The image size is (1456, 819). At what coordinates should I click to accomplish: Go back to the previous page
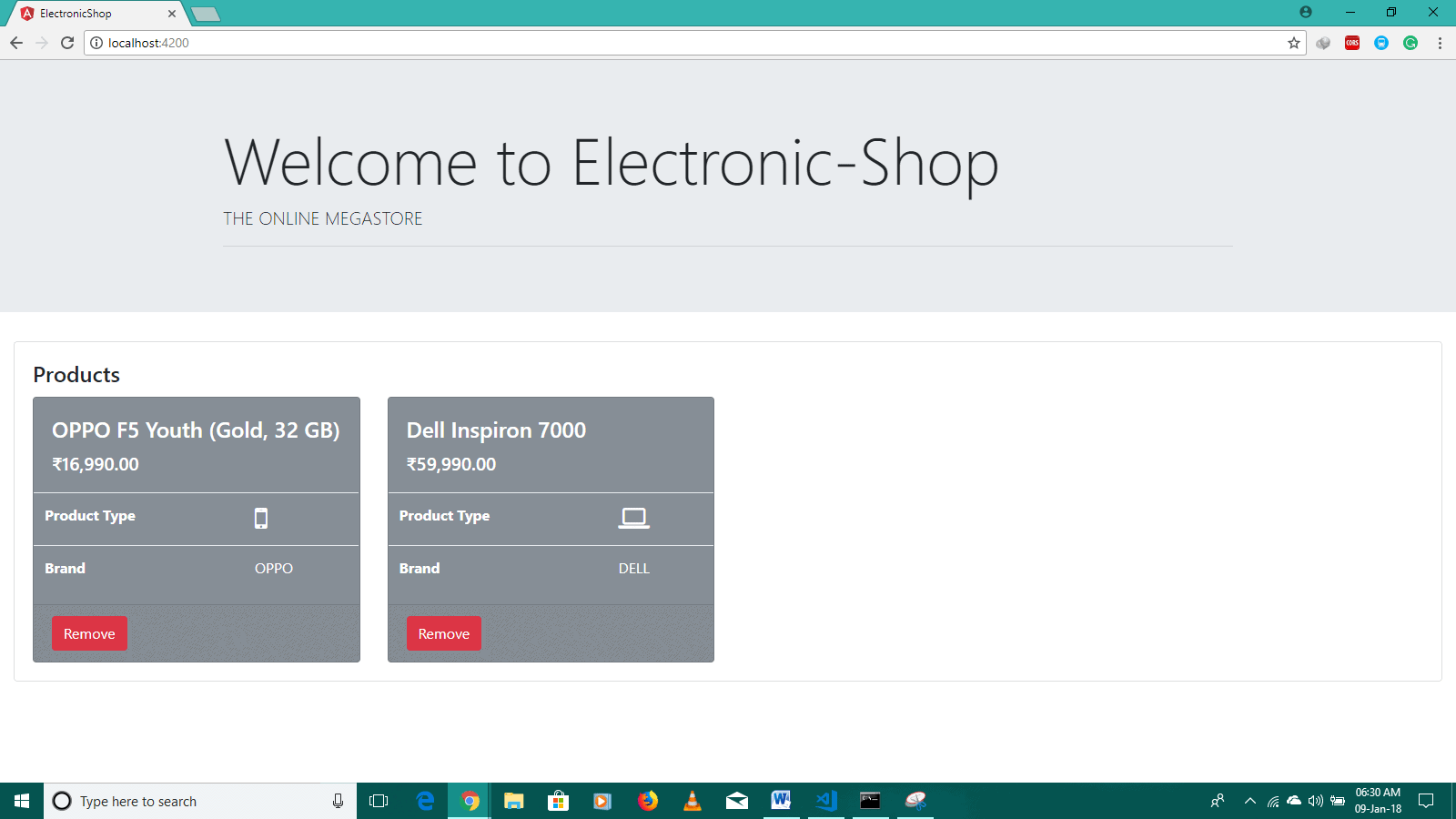click(16, 43)
